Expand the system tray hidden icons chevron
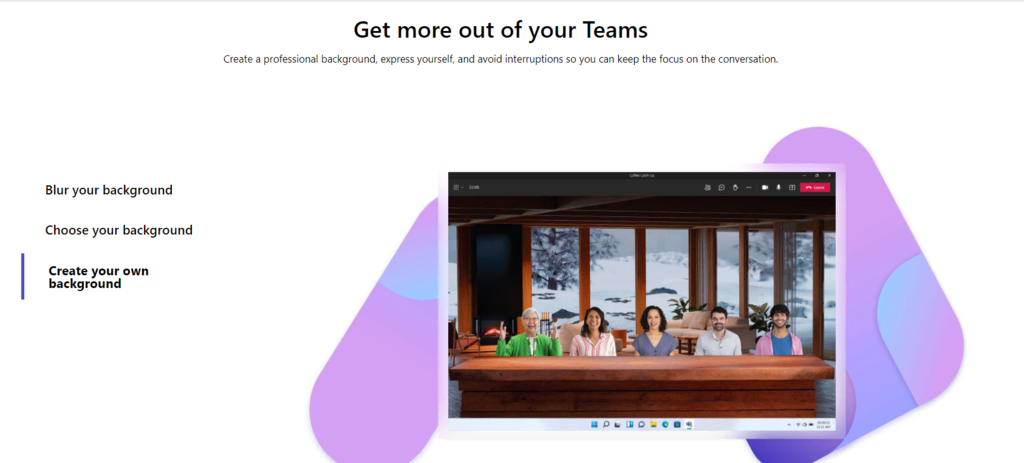 pyautogui.click(x=789, y=424)
